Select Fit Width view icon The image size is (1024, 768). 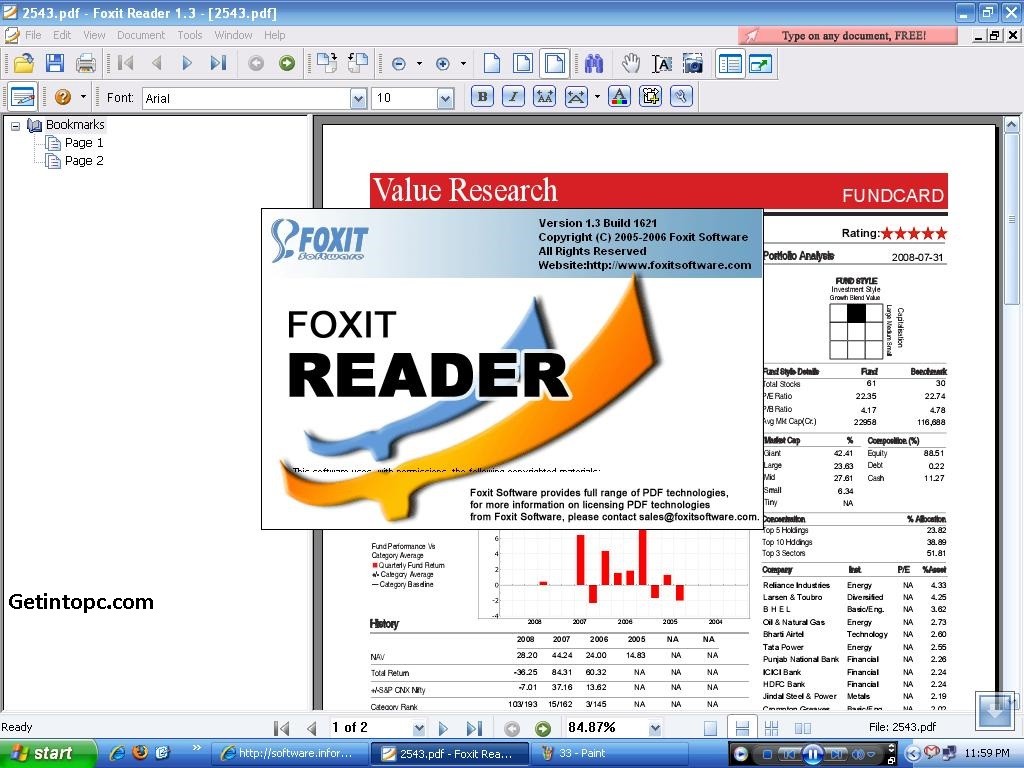pyautogui.click(x=554, y=63)
